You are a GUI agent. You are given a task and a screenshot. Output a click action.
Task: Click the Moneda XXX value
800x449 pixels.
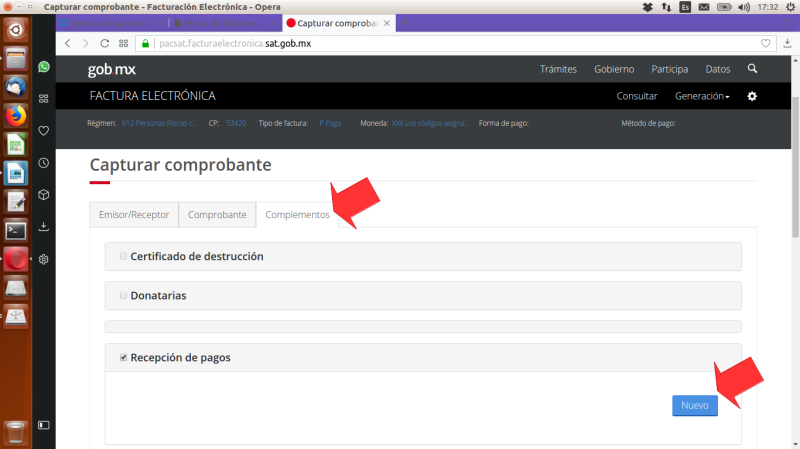[x=429, y=123]
